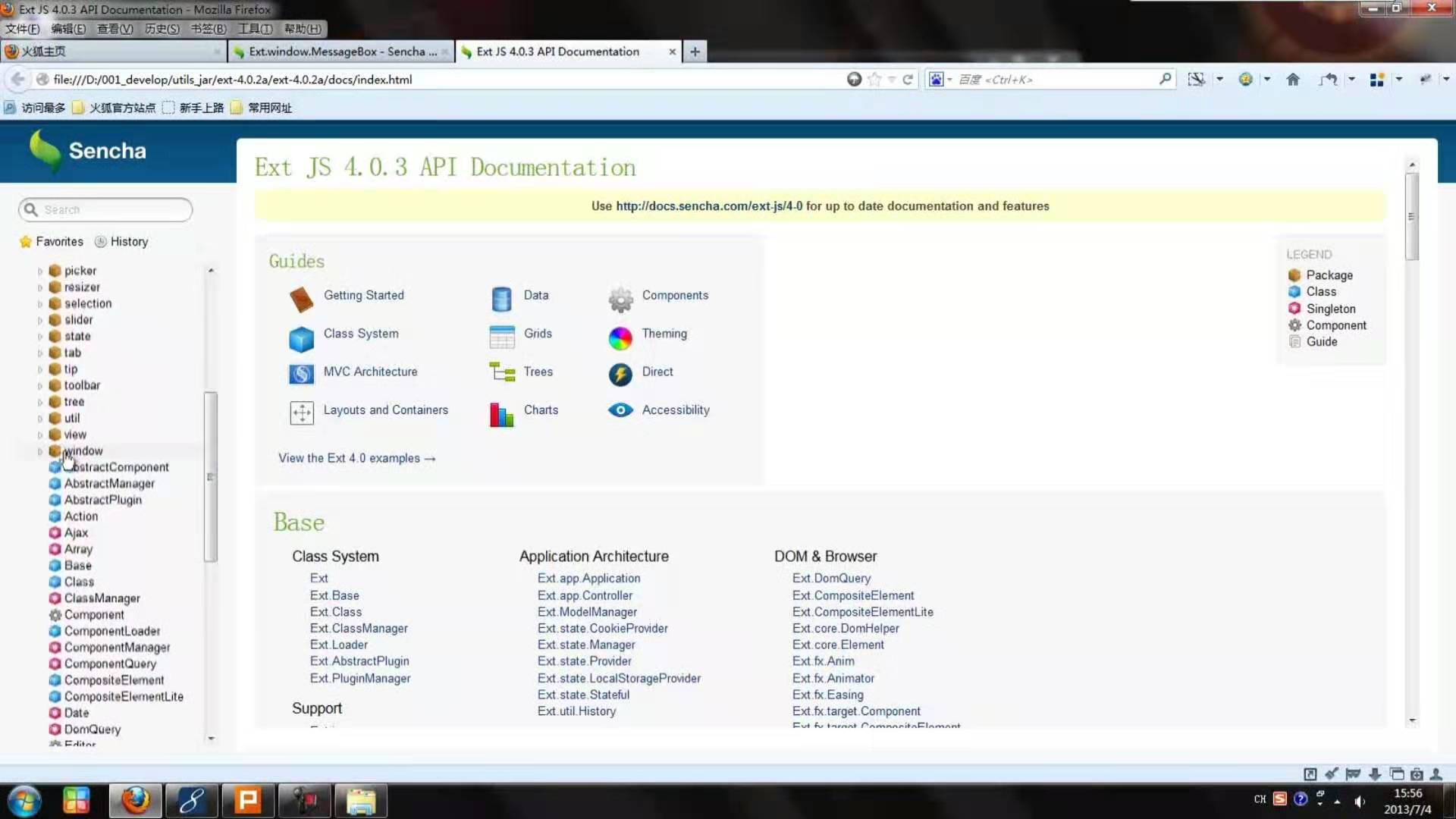Viewport: 1456px width, 819px height.
Task: Open the Charts guide icon
Action: [x=501, y=414]
